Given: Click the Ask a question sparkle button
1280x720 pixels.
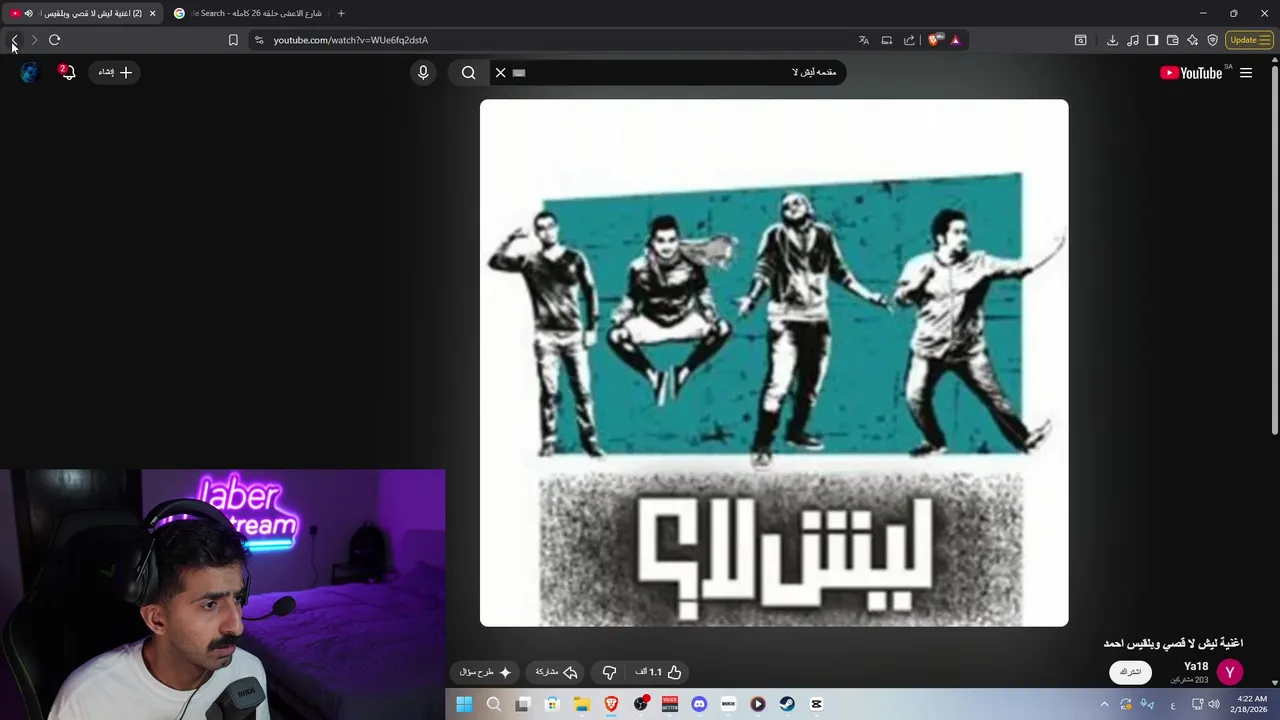Looking at the screenshot, I should pos(485,672).
